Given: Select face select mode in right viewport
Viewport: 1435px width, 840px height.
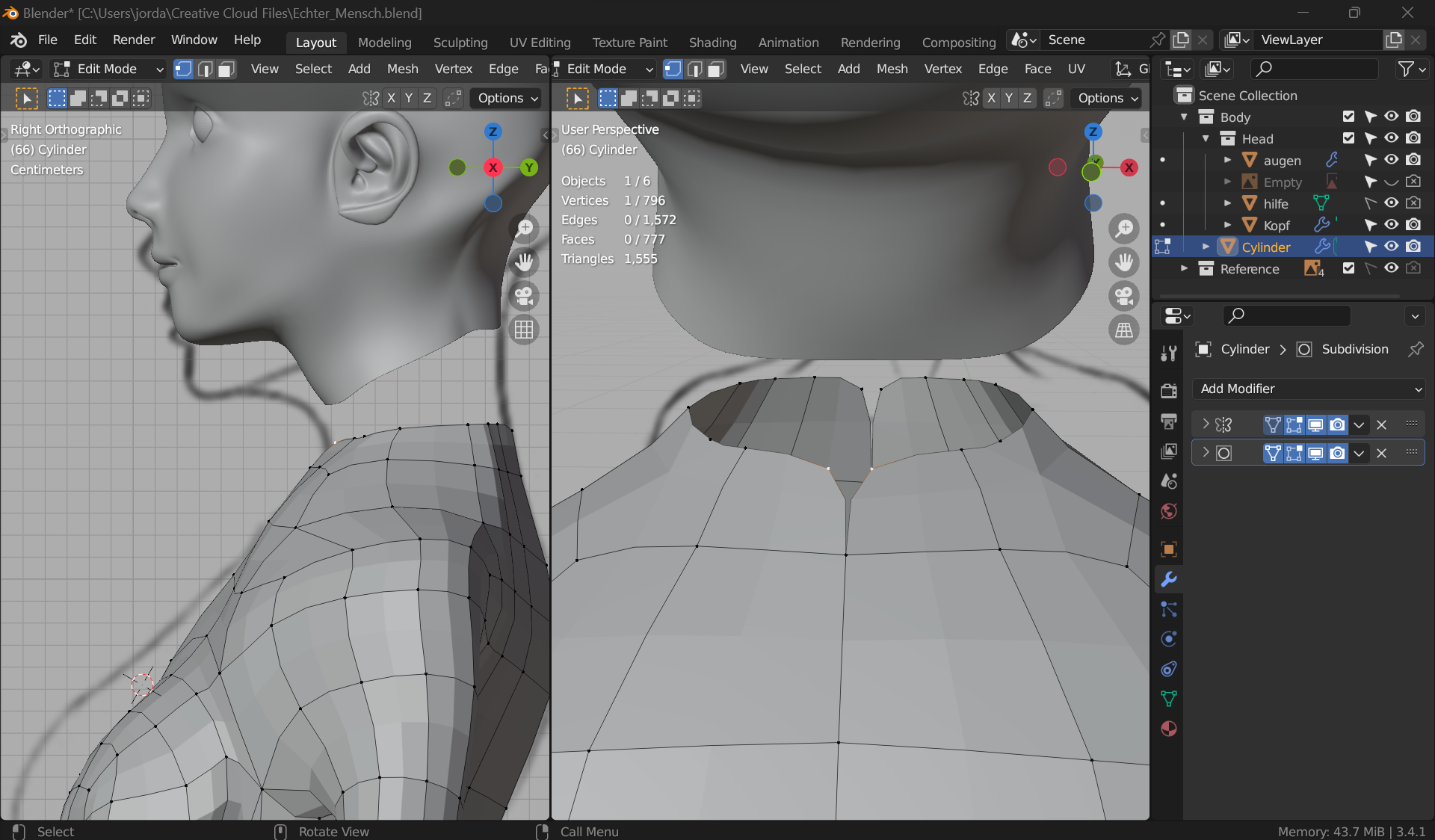Looking at the screenshot, I should click(x=716, y=69).
